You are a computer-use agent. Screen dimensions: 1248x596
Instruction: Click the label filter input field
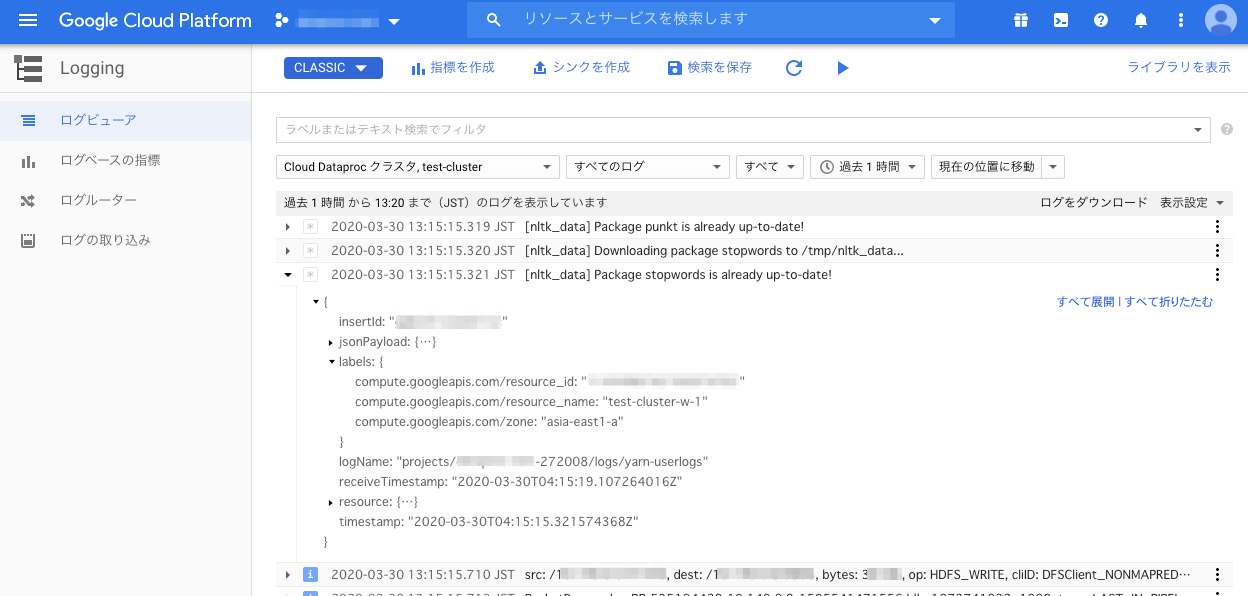700,129
